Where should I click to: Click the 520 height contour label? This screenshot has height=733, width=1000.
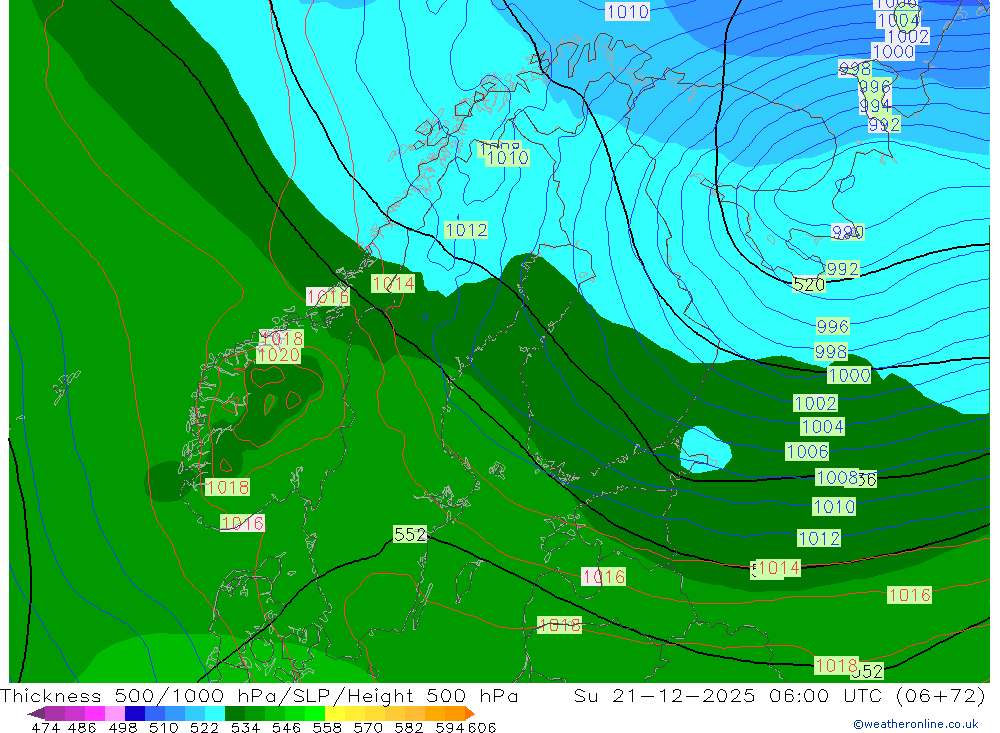(x=809, y=285)
